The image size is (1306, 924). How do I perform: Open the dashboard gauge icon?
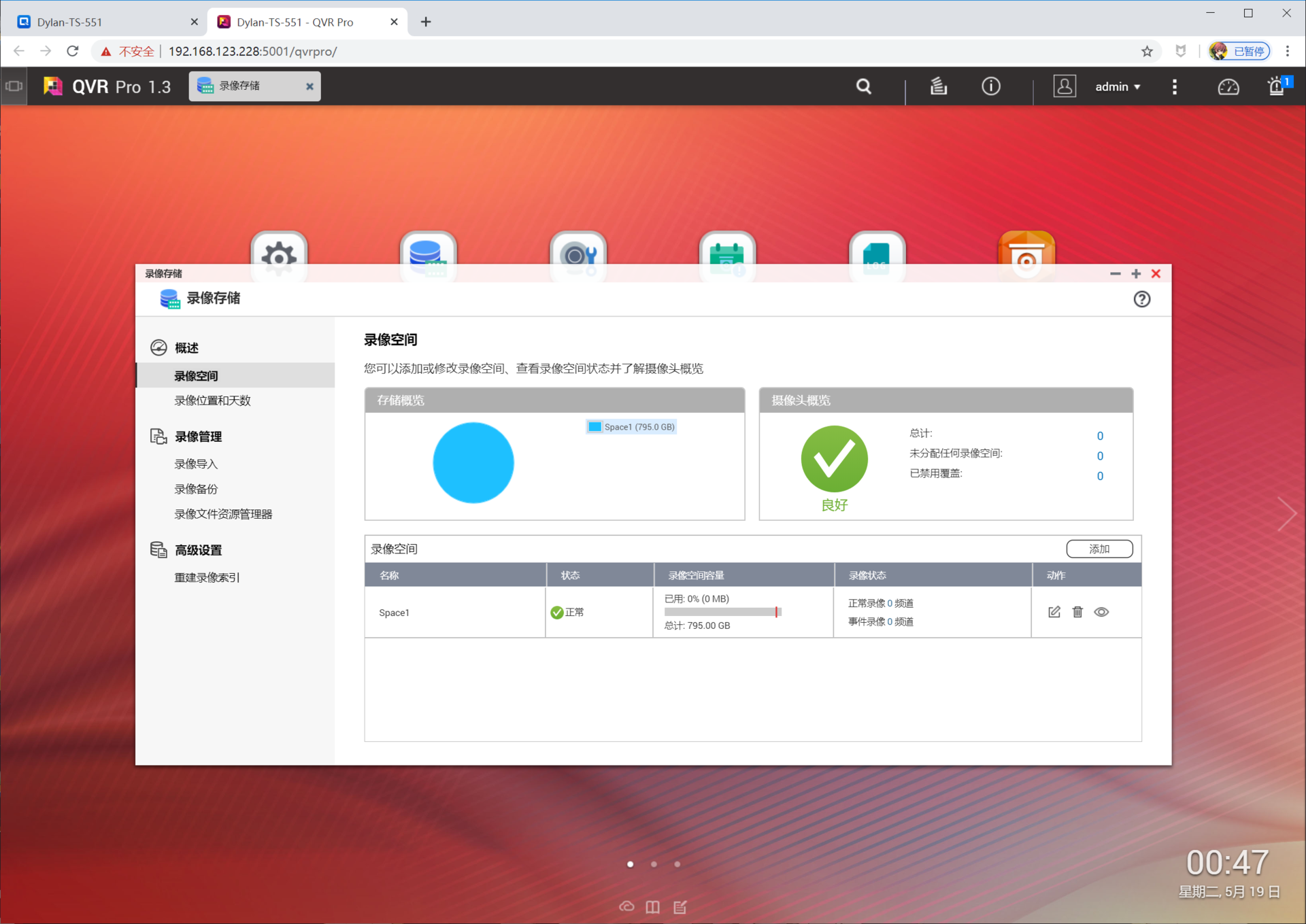click(1228, 86)
